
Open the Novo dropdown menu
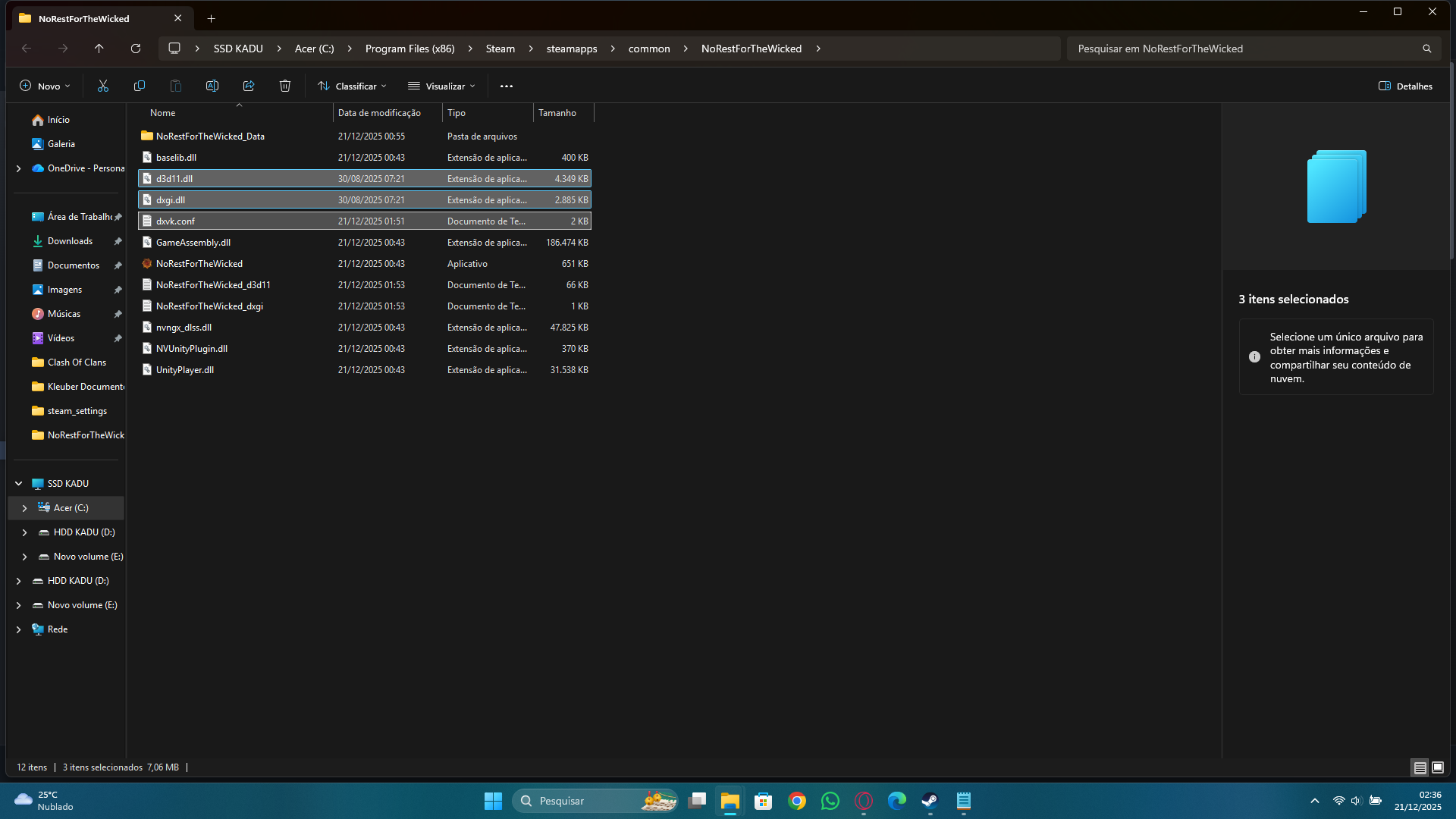[x=45, y=86]
